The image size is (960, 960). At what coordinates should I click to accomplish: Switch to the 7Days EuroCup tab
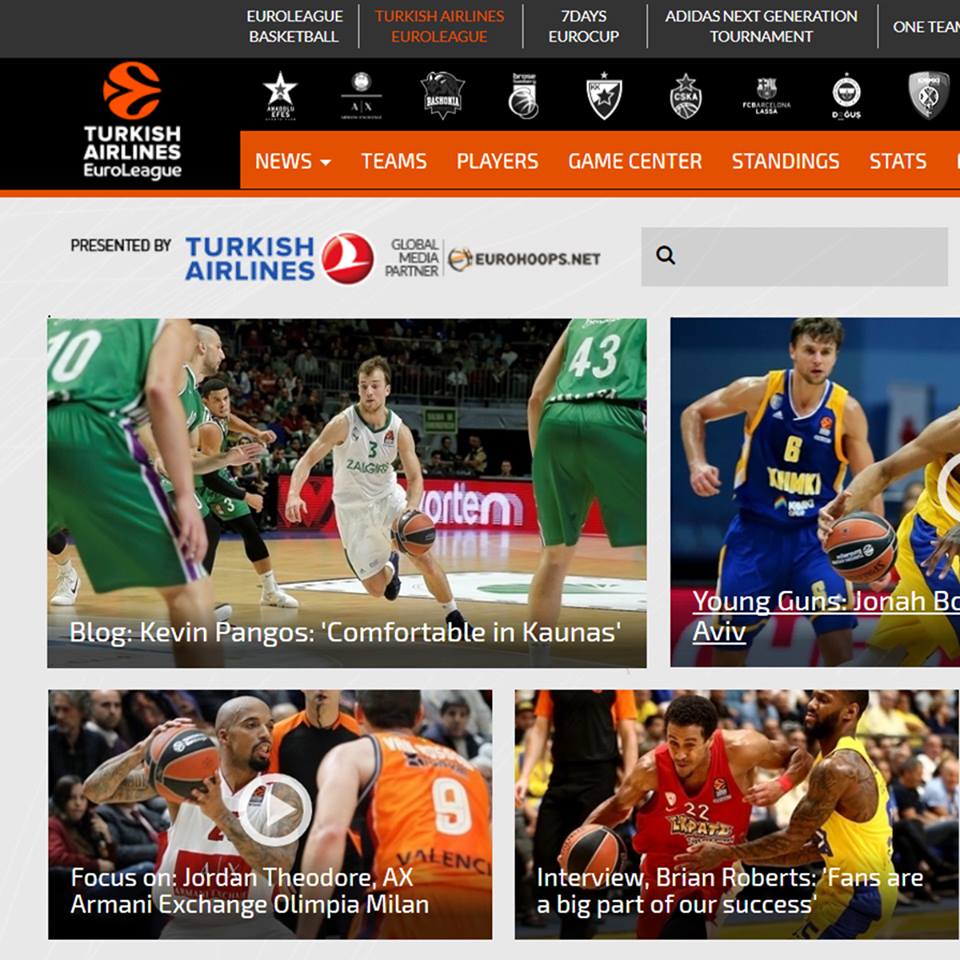(583, 26)
